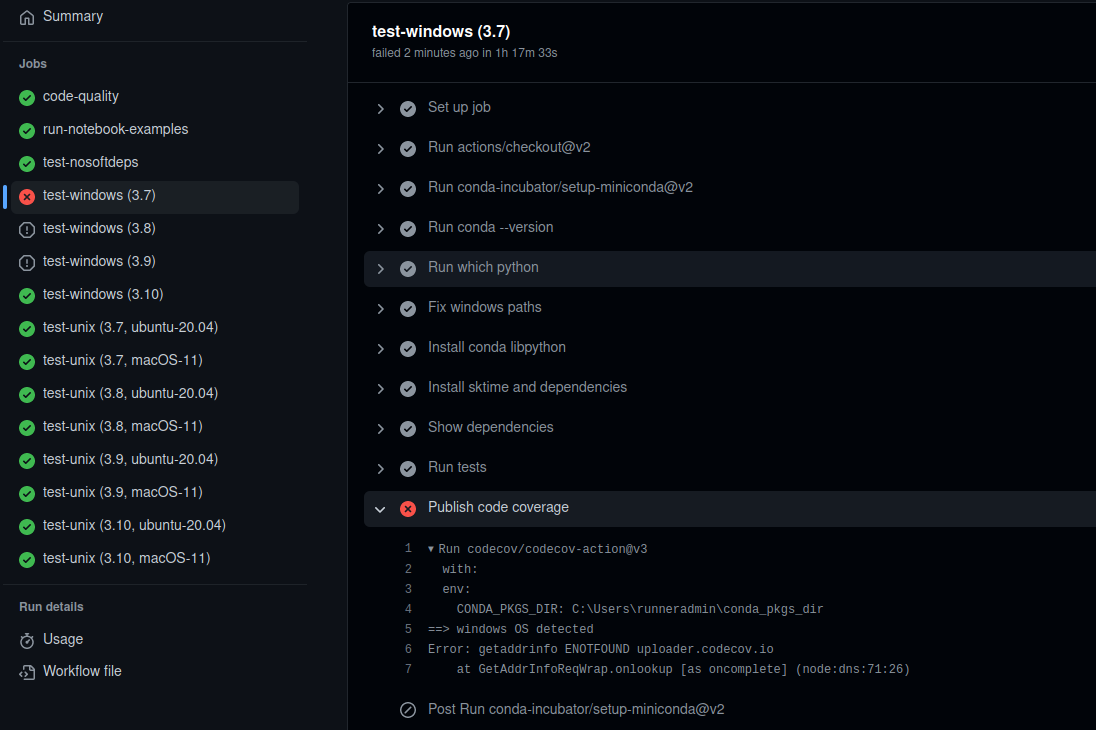This screenshot has width=1096, height=730.
Task: Click the skipped circle icon beside Post Run conda-incubator/setup-miniconda@v2
Action: [x=408, y=709]
